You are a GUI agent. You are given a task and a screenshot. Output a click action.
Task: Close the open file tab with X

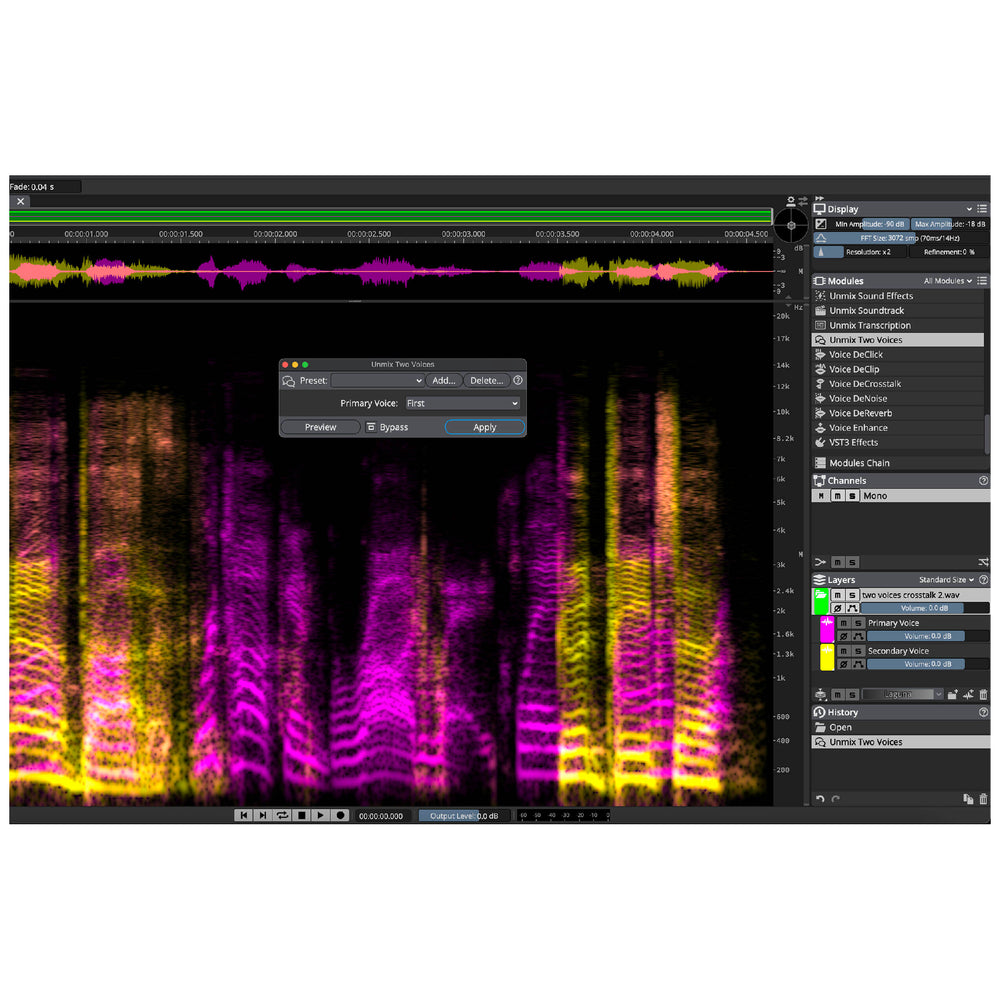pyautogui.click(x=20, y=202)
